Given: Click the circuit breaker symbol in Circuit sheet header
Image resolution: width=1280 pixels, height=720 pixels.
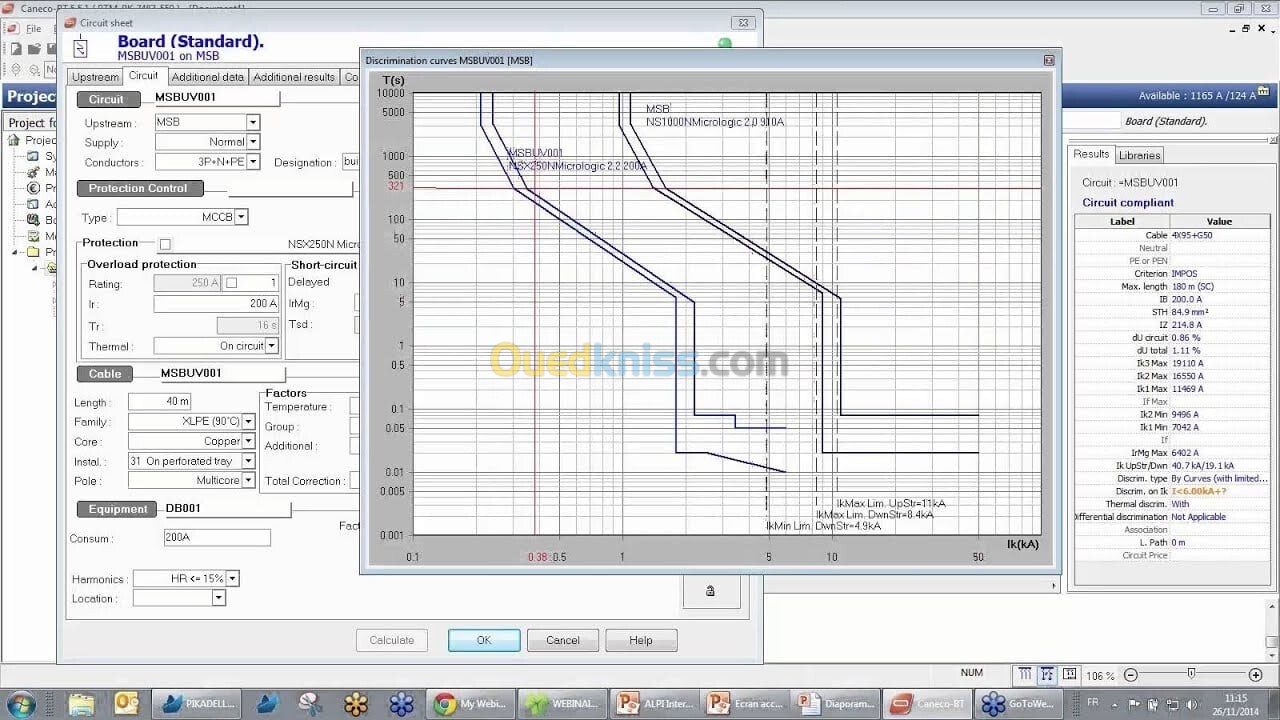Looking at the screenshot, I should point(81,47).
